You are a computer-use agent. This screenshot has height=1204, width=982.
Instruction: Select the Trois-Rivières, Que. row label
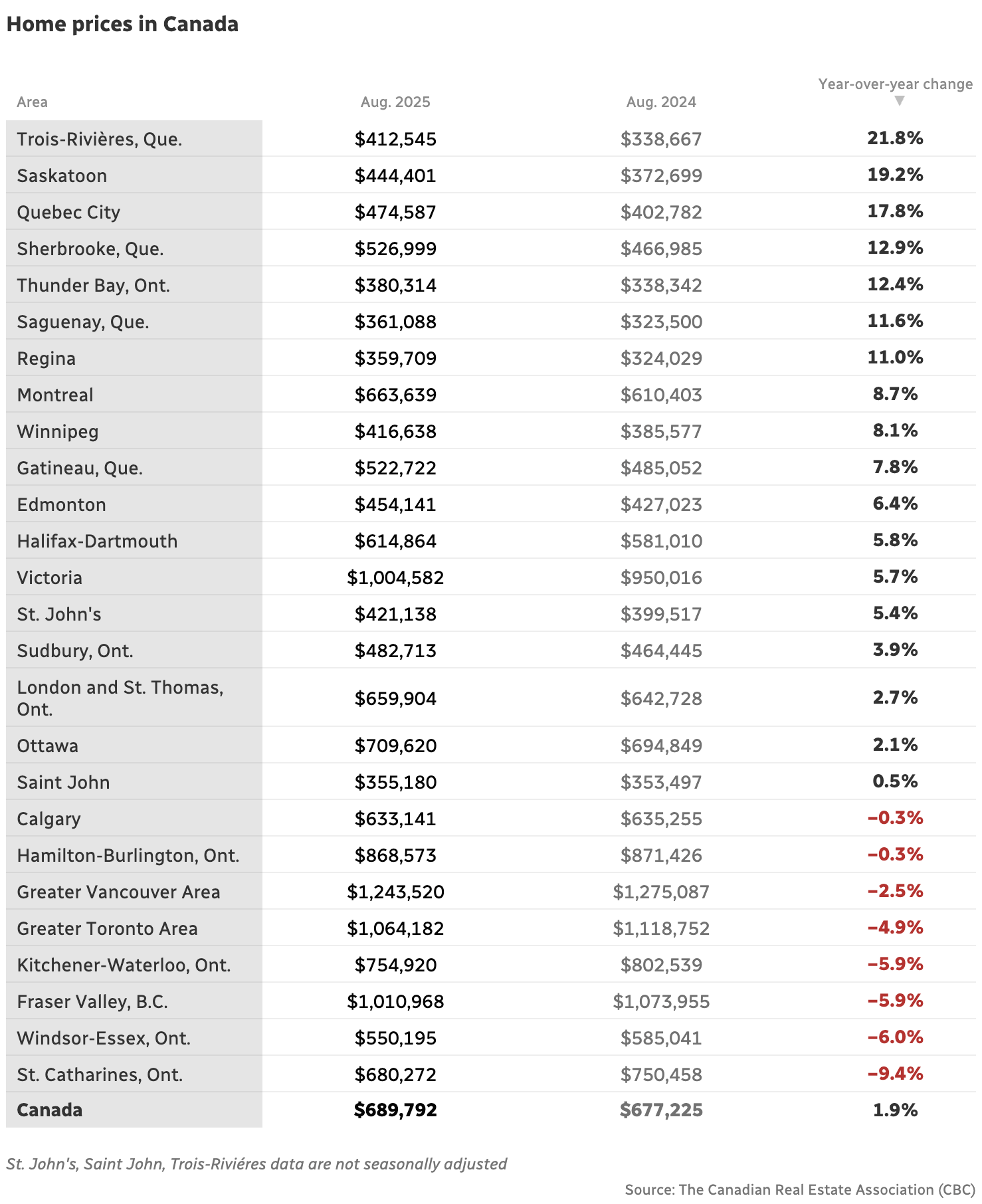(100, 140)
